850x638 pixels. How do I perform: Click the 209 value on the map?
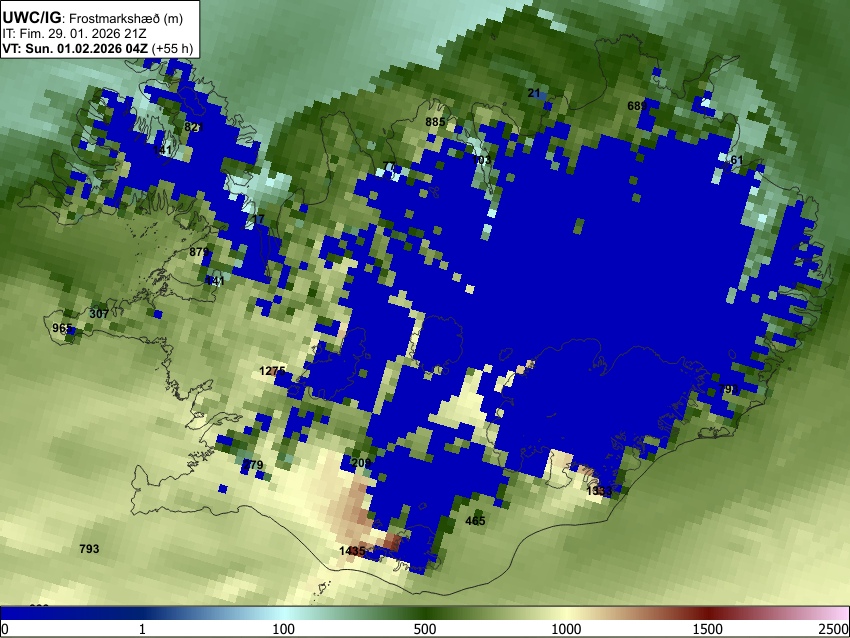point(362,463)
